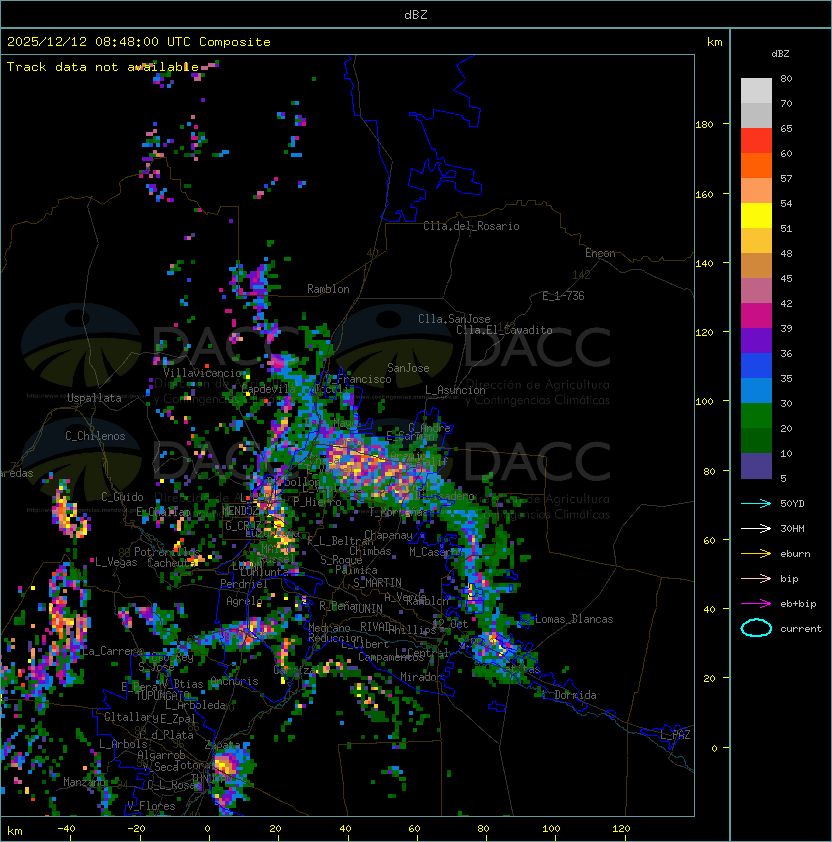832x842 pixels.
Task: Click 'L_Dormida' place label
Action: click(x=569, y=695)
